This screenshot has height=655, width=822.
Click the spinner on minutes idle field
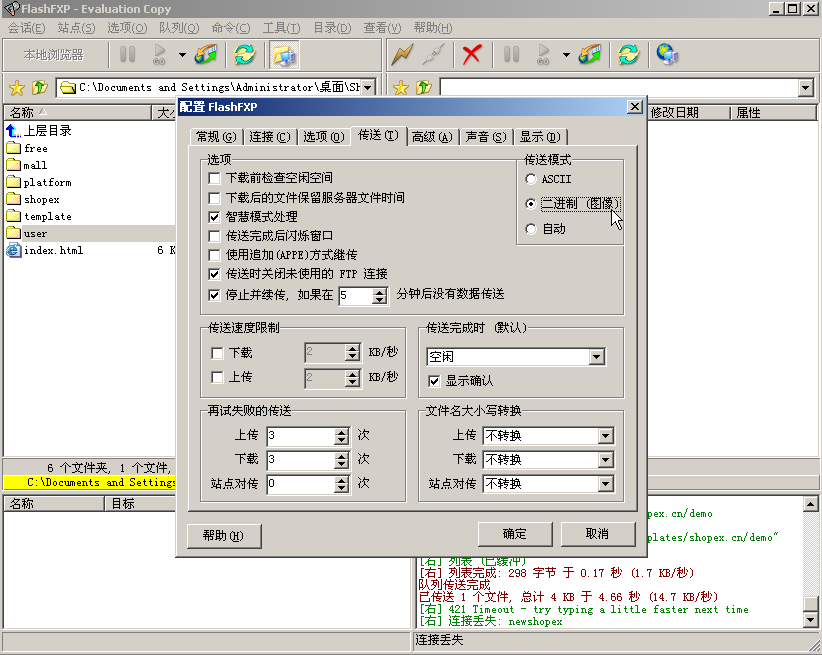tap(380, 296)
